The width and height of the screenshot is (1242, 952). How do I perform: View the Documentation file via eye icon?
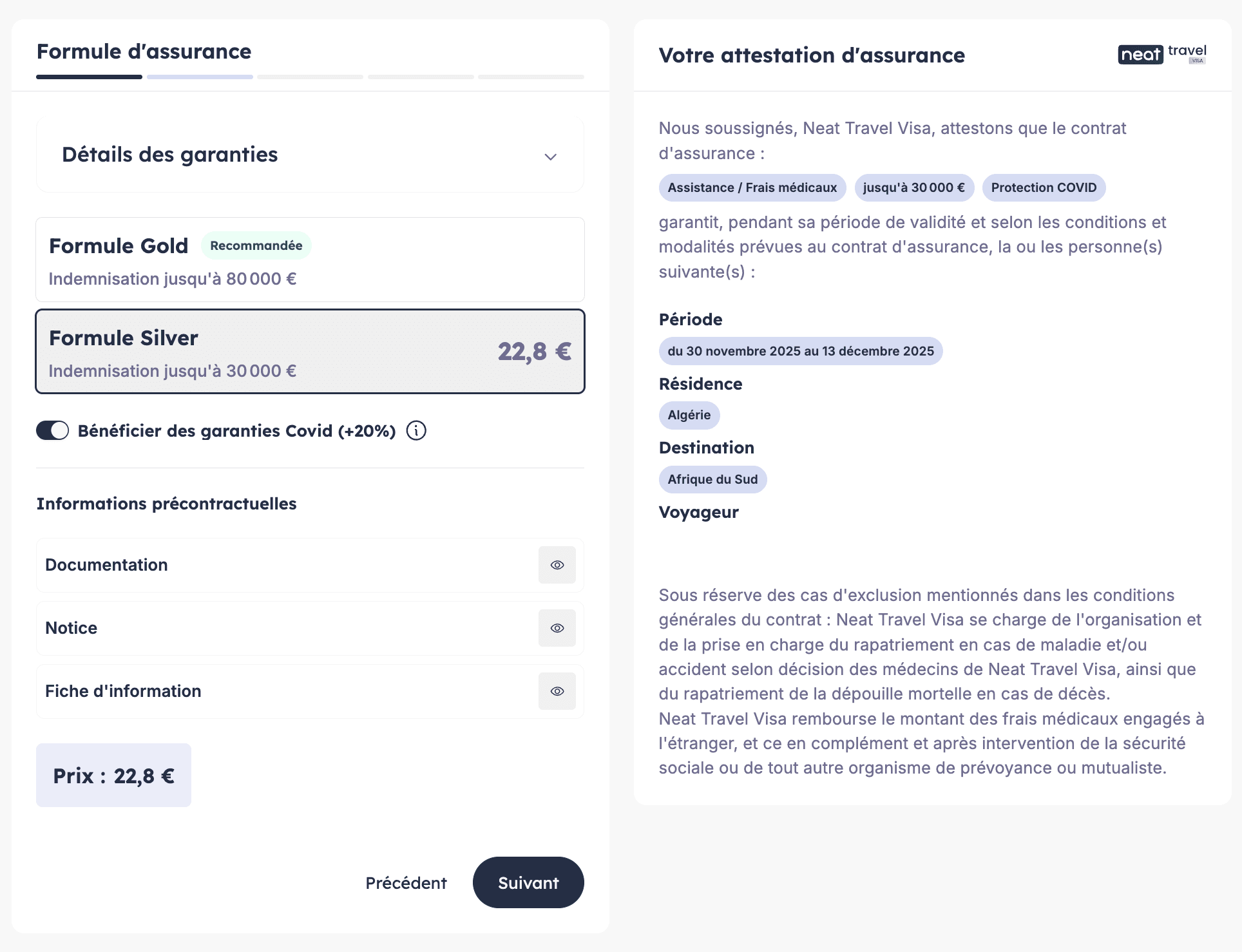tap(557, 565)
